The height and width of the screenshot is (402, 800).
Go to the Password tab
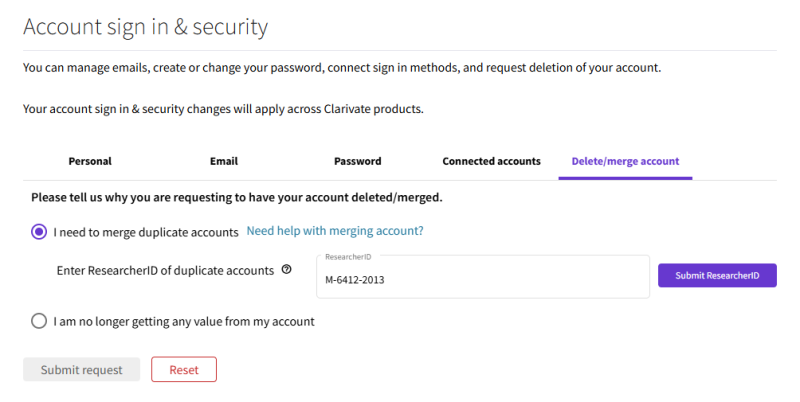tap(358, 161)
